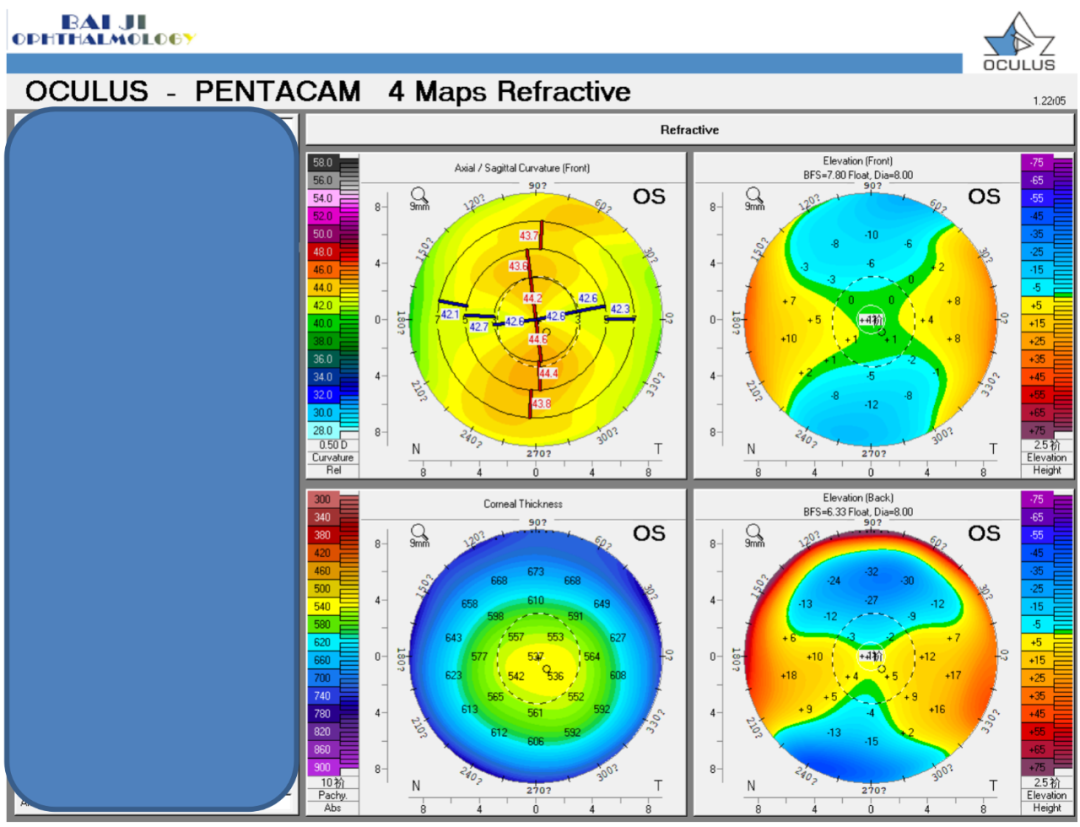Click the Bai Ji Ophthalmology logo
The height and width of the screenshot is (827, 1080).
pos(102,30)
